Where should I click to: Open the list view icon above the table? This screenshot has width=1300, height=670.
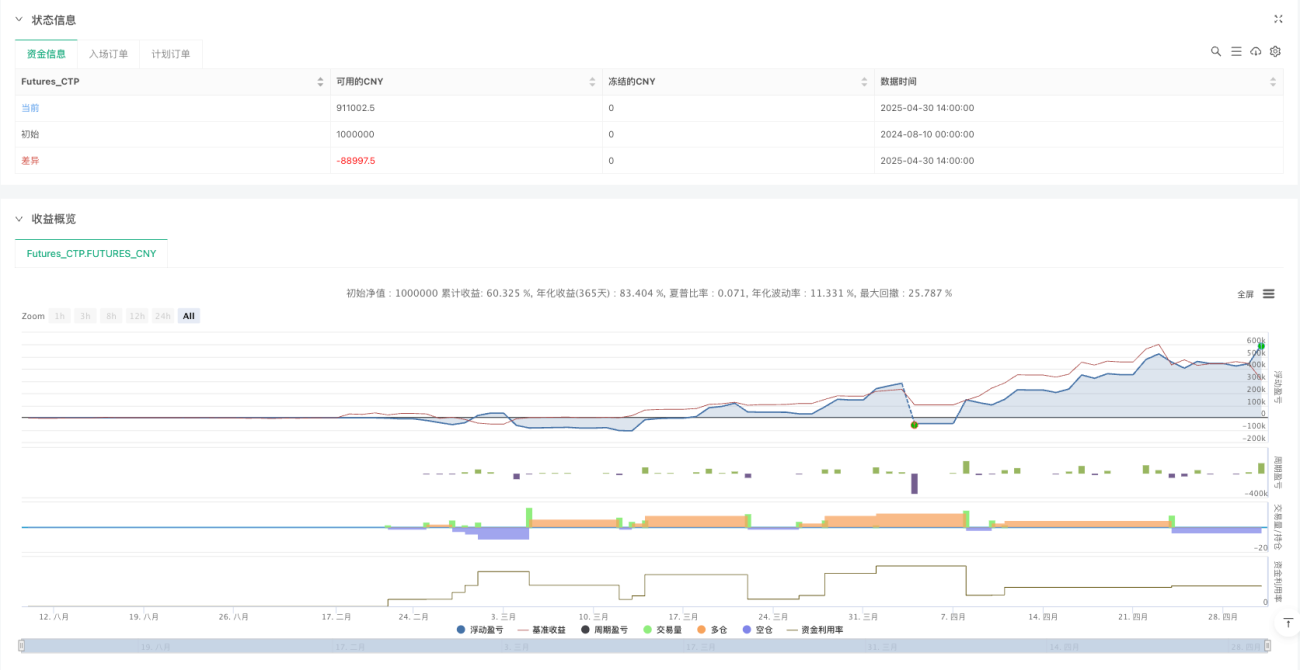1236,51
